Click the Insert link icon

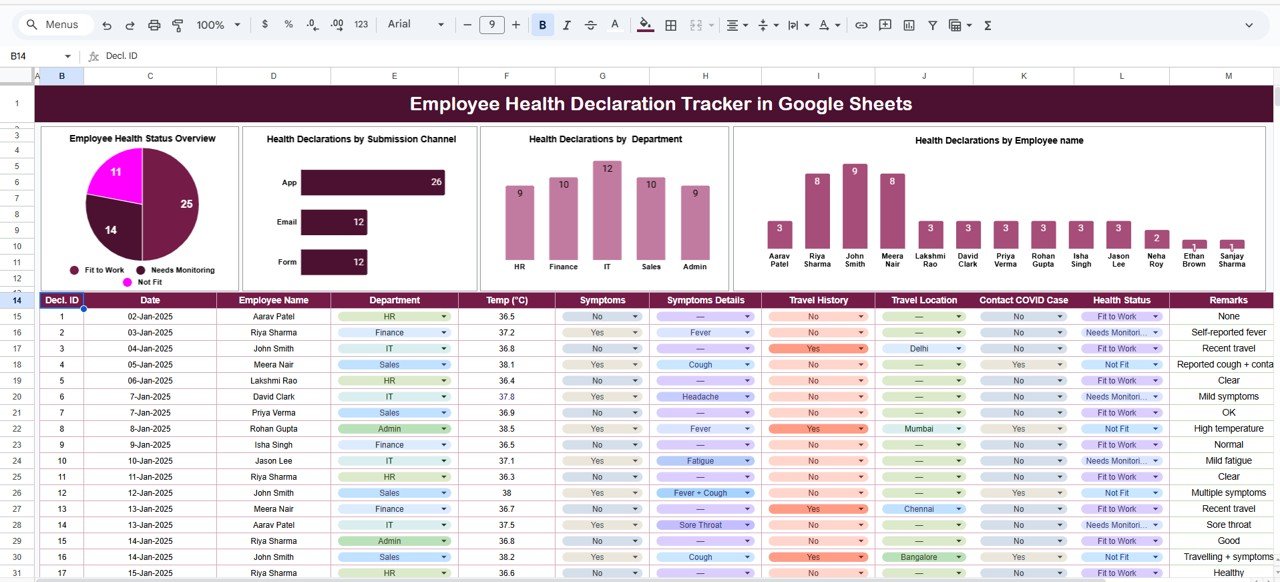click(861, 25)
